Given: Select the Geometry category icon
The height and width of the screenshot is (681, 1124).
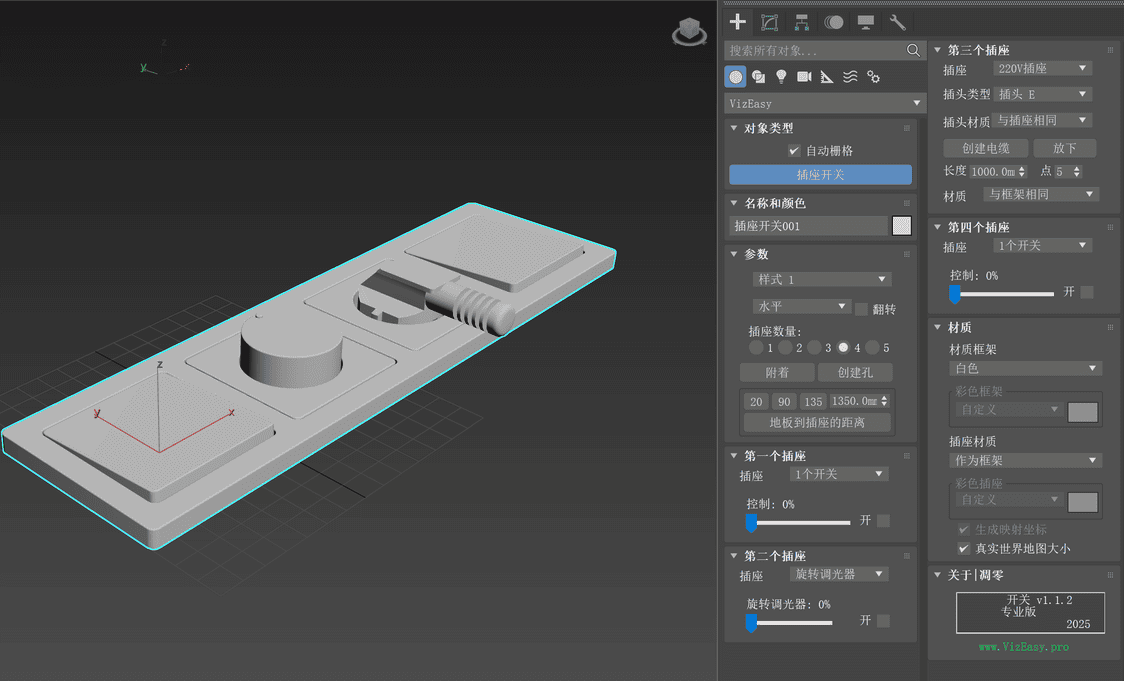Looking at the screenshot, I should coord(736,76).
